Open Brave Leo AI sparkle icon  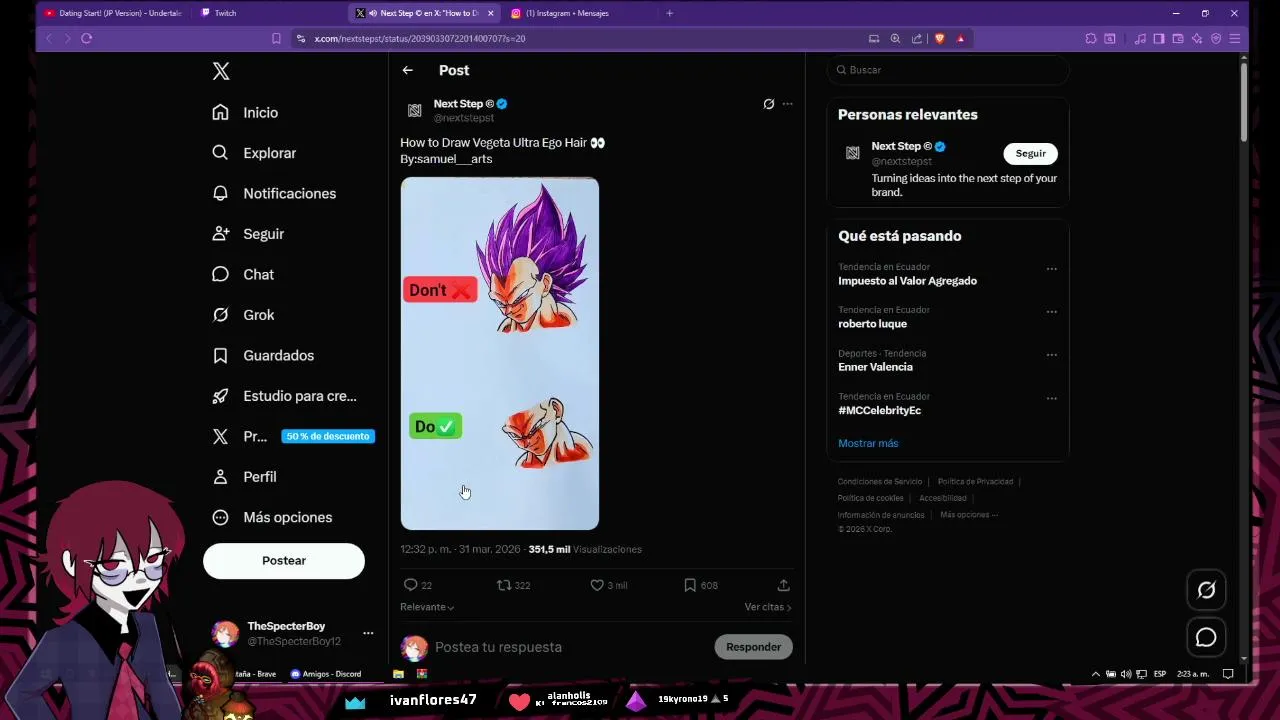click(1197, 38)
